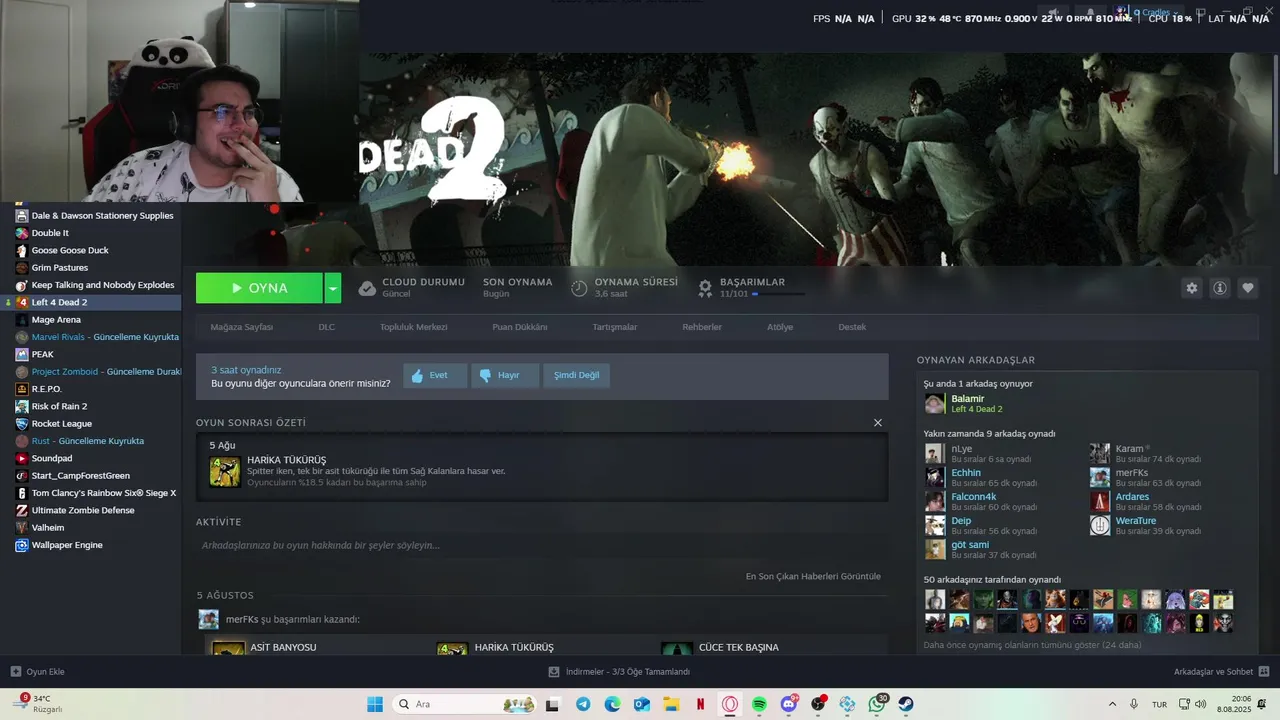Click the achievements progress bar

[x=779, y=294]
